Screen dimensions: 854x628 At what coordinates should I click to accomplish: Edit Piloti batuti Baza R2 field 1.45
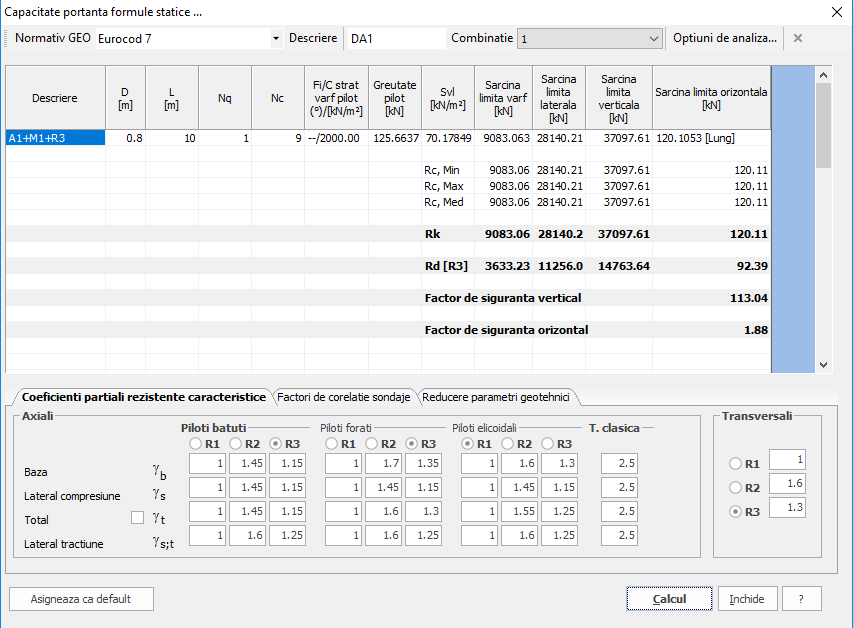(x=247, y=464)
